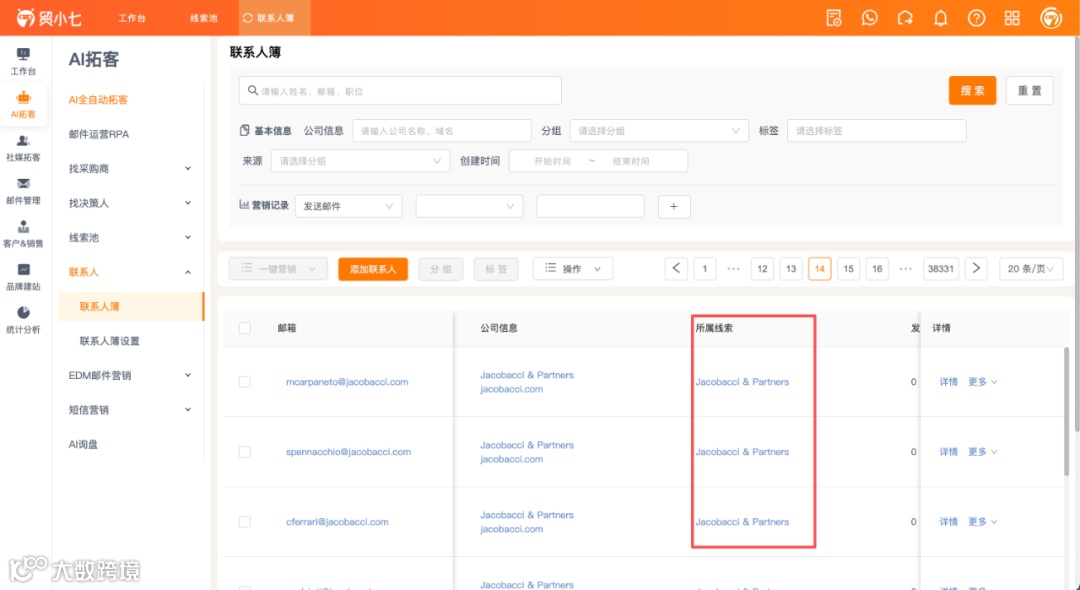Collapse the 联系人 menu
Image resolution: width=1080 pixels, height=590 pixels.
pos(188,273)
